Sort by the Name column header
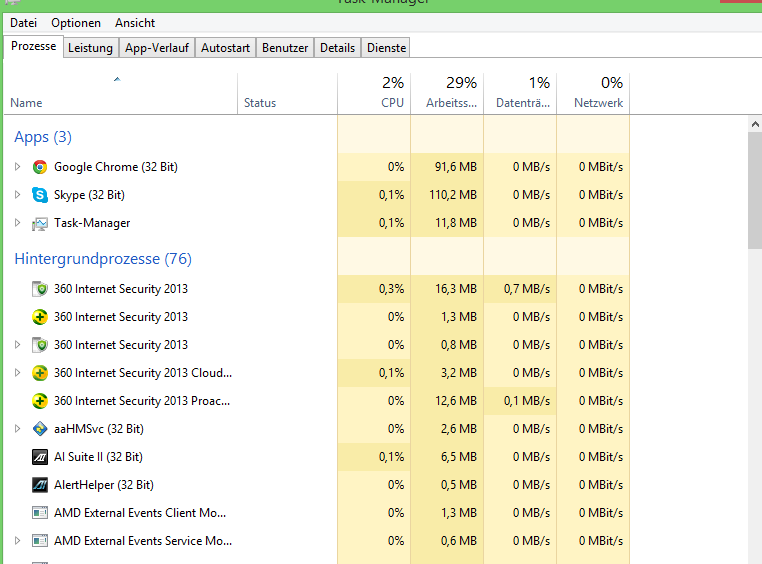762x564 pixels. [121, 94]
